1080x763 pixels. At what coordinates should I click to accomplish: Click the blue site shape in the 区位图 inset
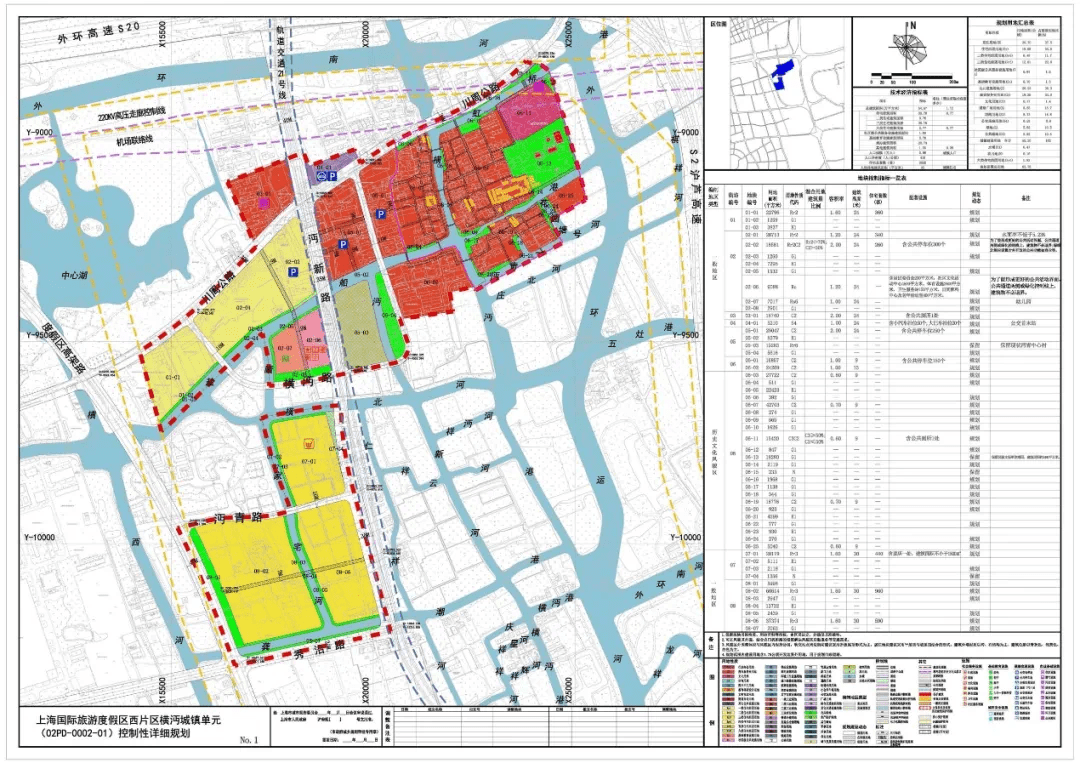click(x=782, y=73)
